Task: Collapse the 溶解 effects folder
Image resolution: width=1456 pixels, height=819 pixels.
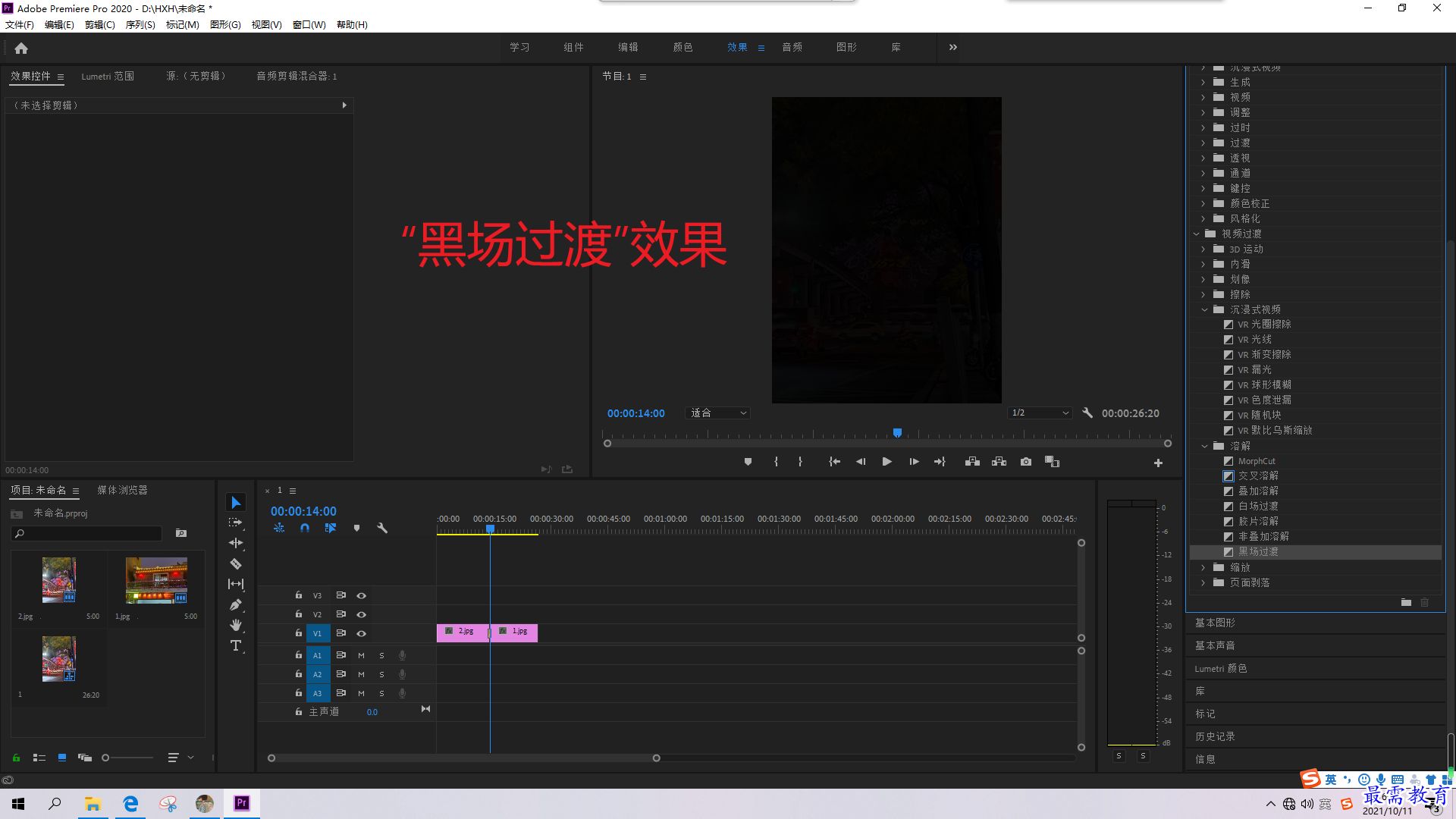Action: pos(1205,446)
